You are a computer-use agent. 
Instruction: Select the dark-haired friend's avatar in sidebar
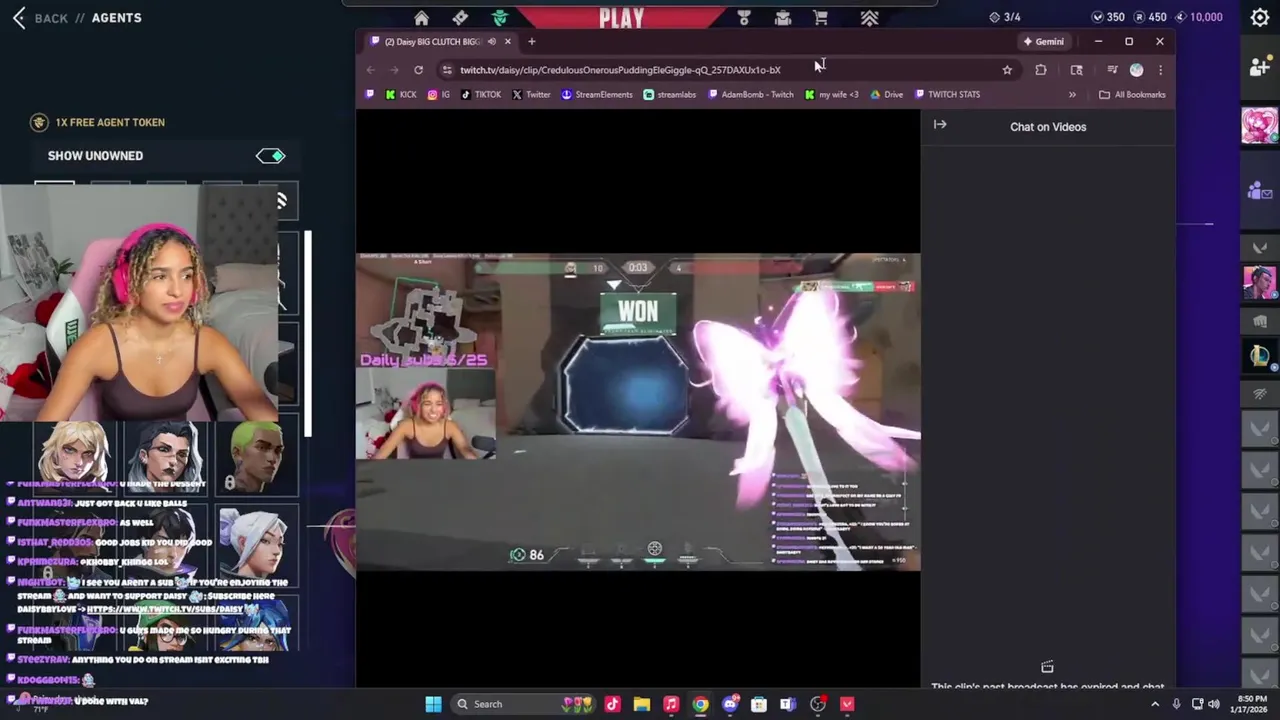(x=1259, y=282)
